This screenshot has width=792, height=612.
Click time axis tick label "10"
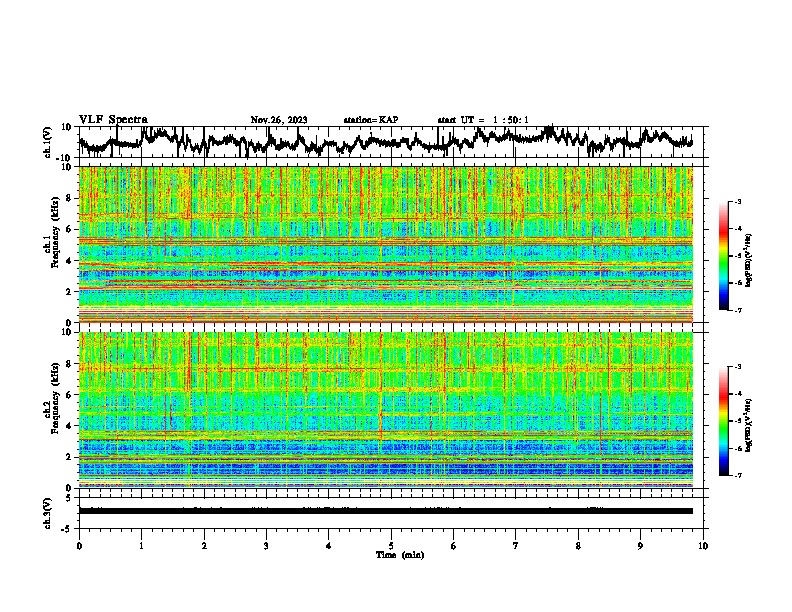tap(703, 546)
